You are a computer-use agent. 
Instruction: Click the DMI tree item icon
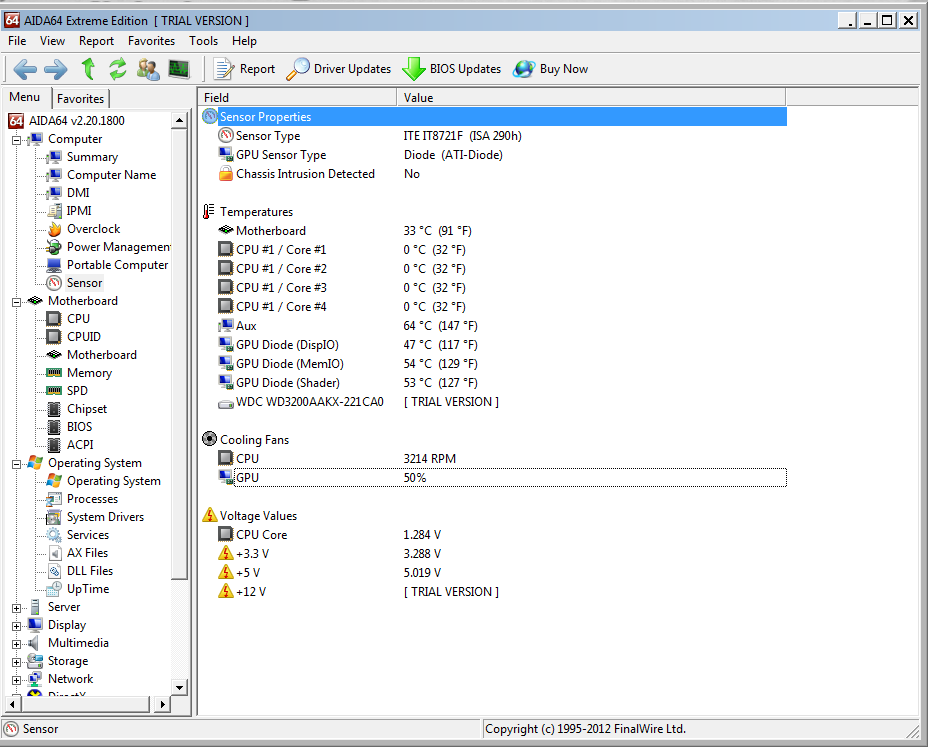[54, 193]
